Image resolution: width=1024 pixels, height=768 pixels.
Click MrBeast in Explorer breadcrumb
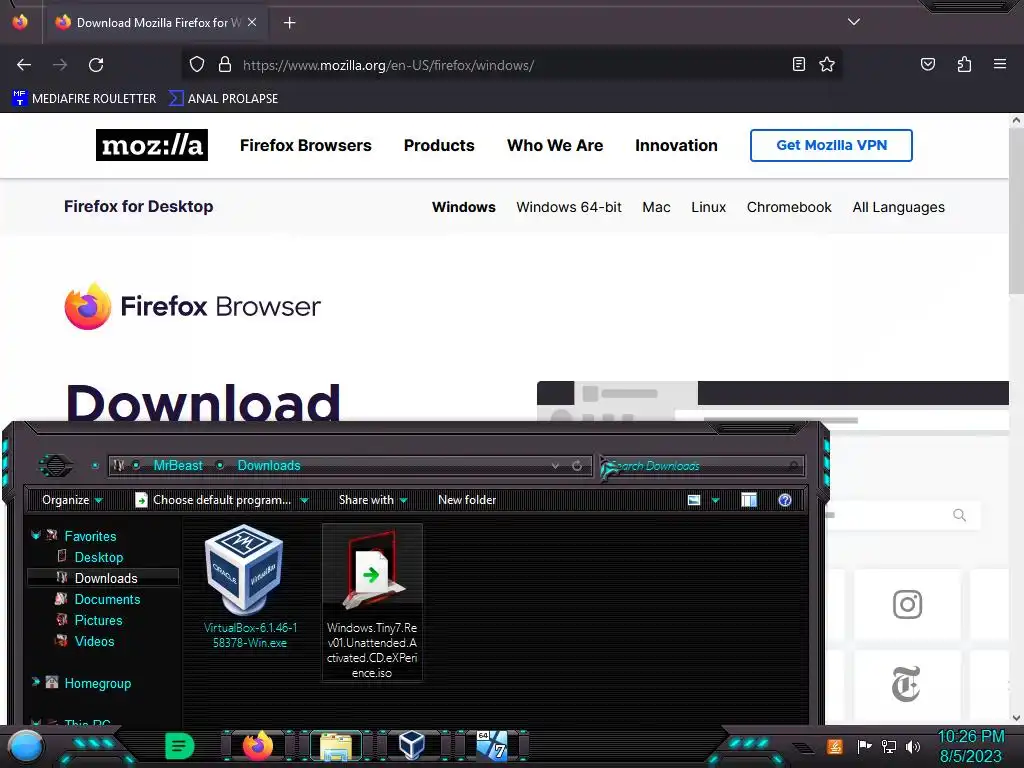[178, 466]
